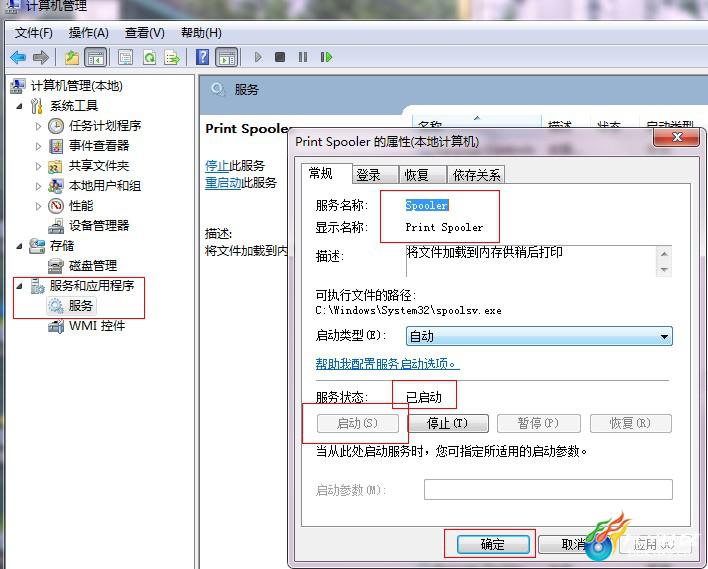Open the 文件(F) menu

pyautogui.click(x=34, y=33)
